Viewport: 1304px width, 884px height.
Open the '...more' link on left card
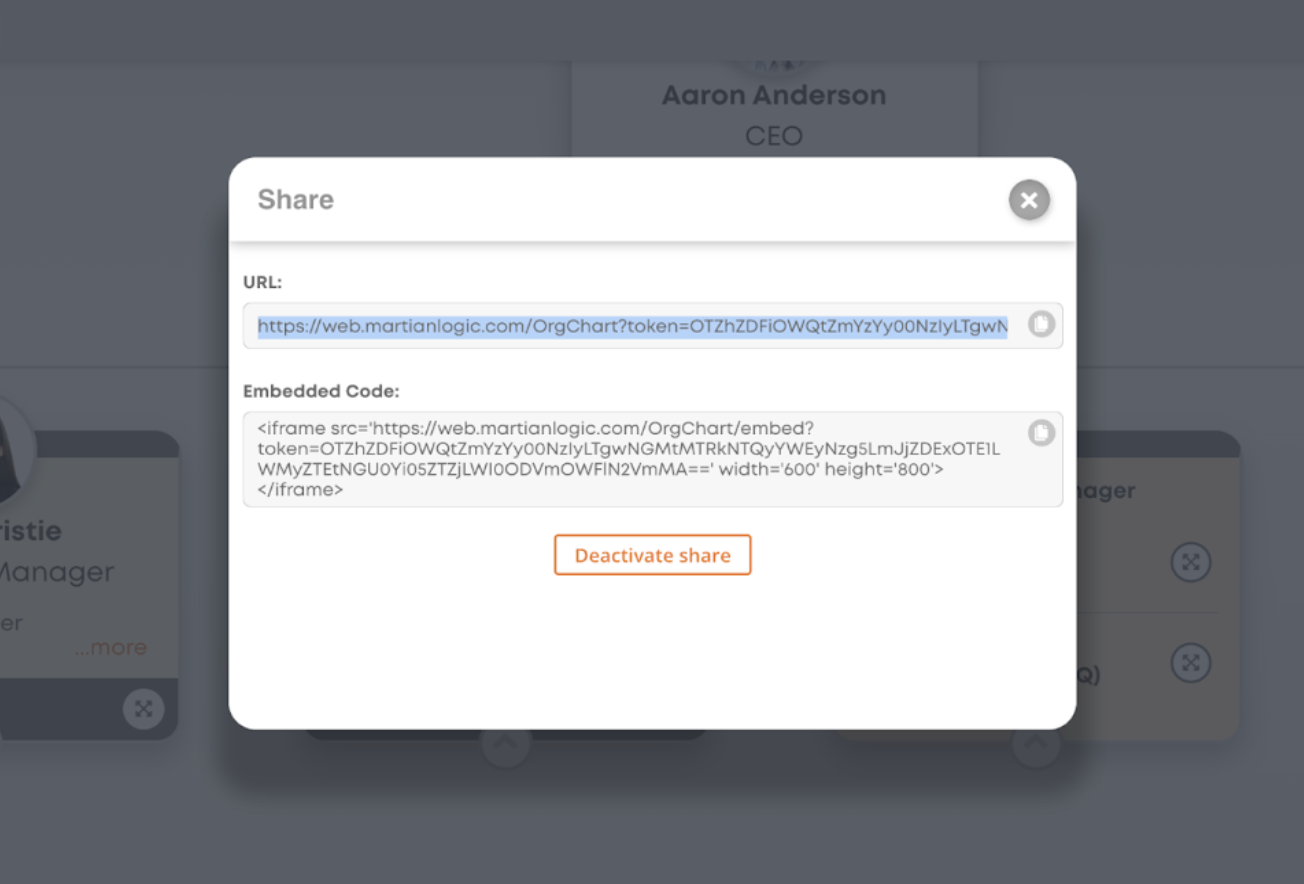point(111,648)
